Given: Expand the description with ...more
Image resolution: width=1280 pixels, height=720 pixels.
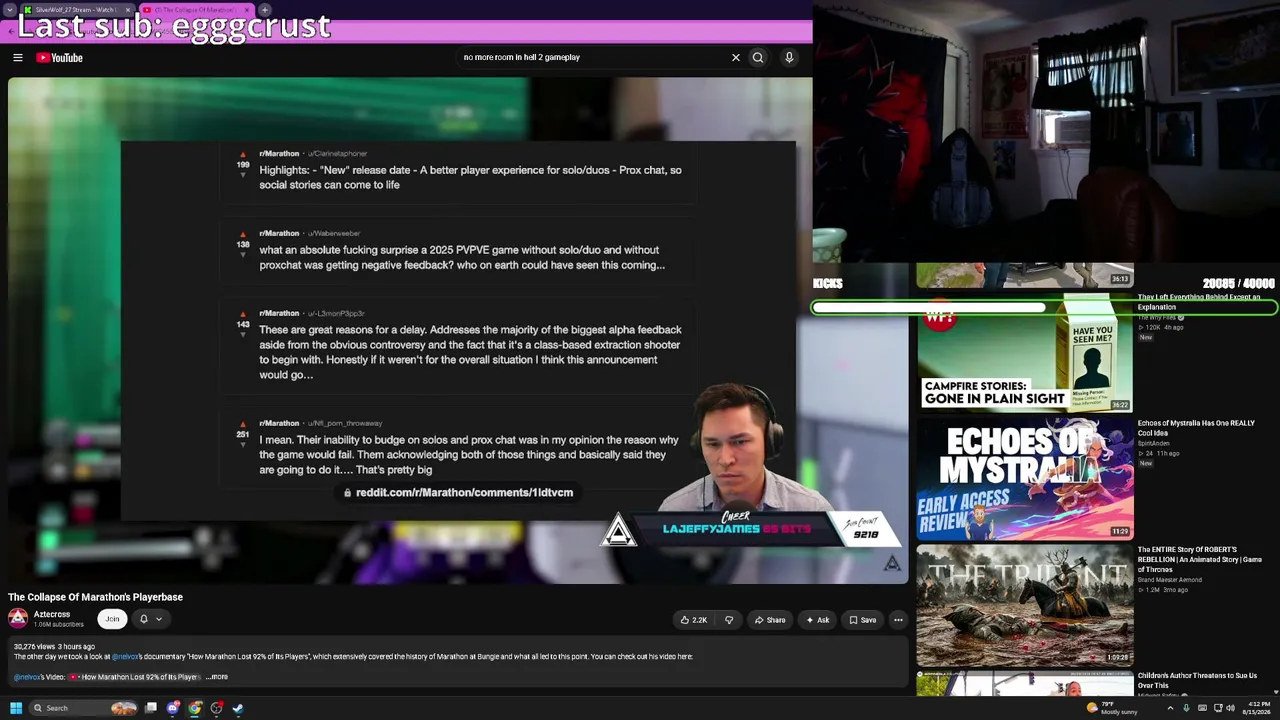Looking at the screenshot, I should point(217,677).
